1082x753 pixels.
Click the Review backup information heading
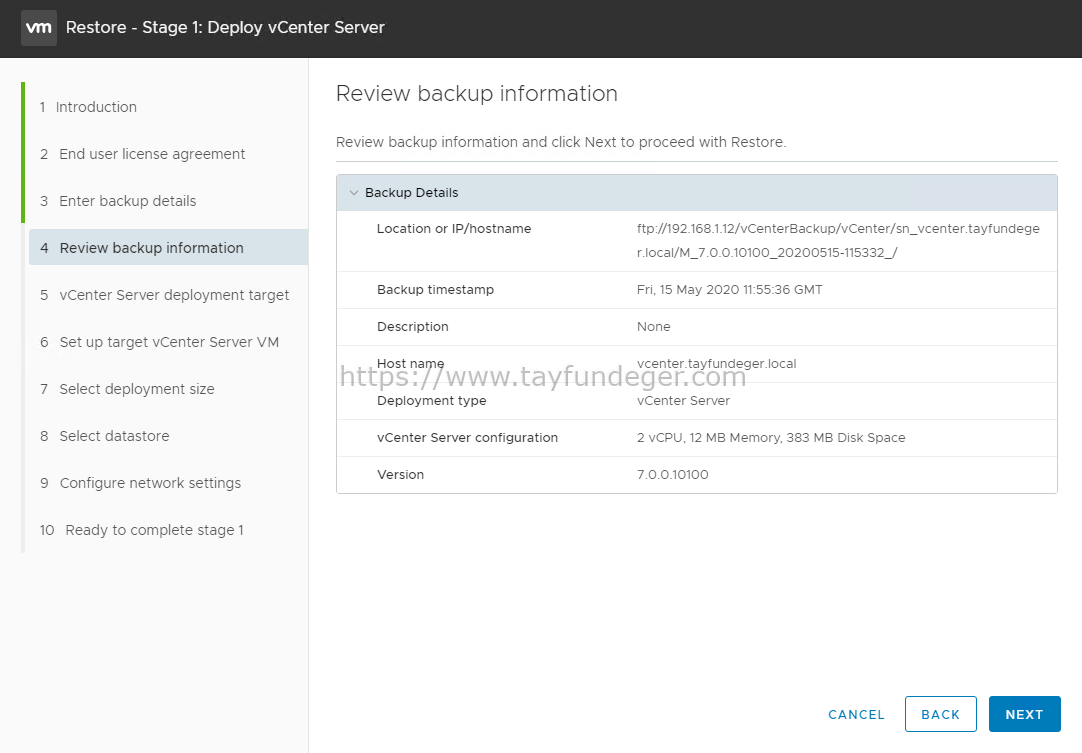[477, 93]
